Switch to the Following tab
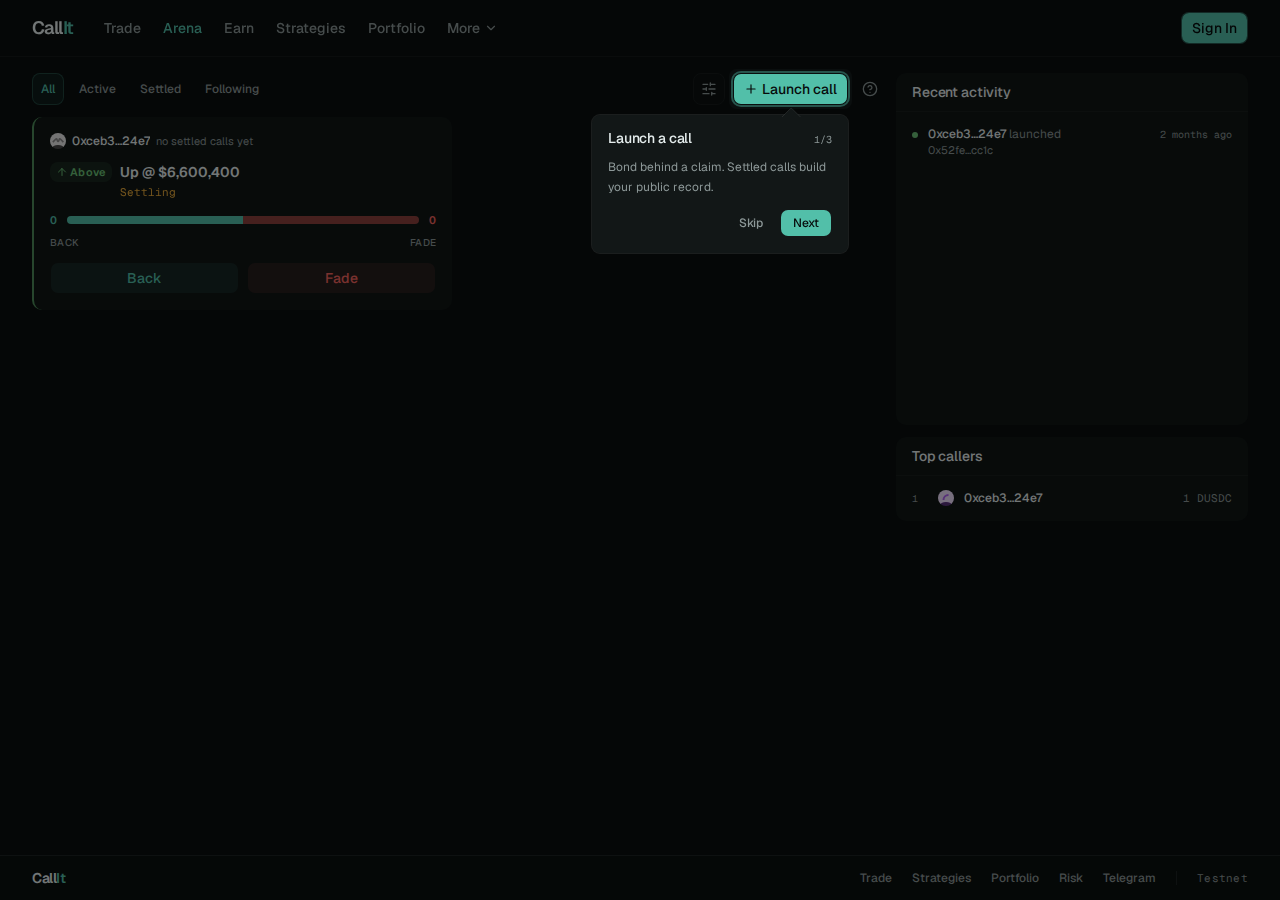 coord(232,89)
